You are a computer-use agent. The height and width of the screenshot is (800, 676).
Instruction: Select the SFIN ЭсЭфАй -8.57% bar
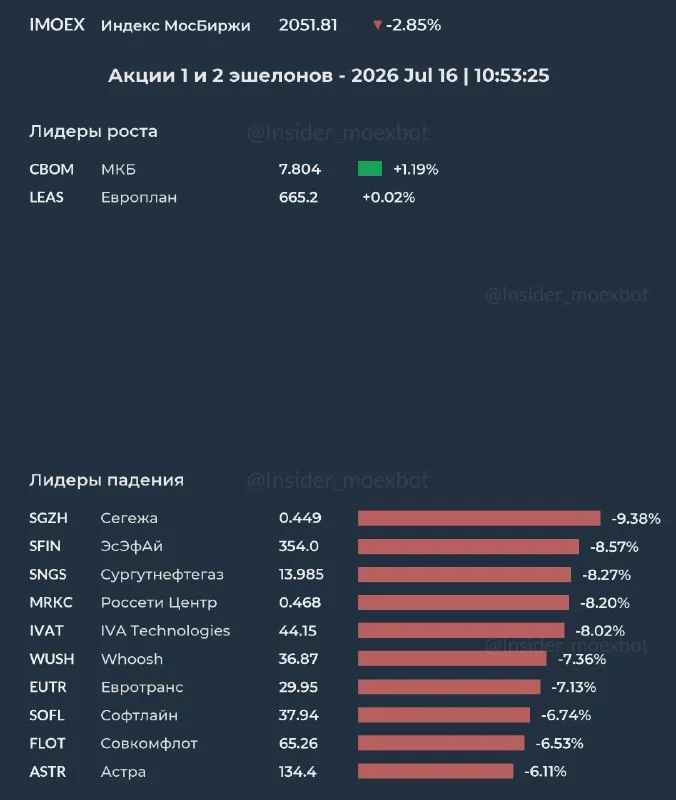click(x=468, y=546)
